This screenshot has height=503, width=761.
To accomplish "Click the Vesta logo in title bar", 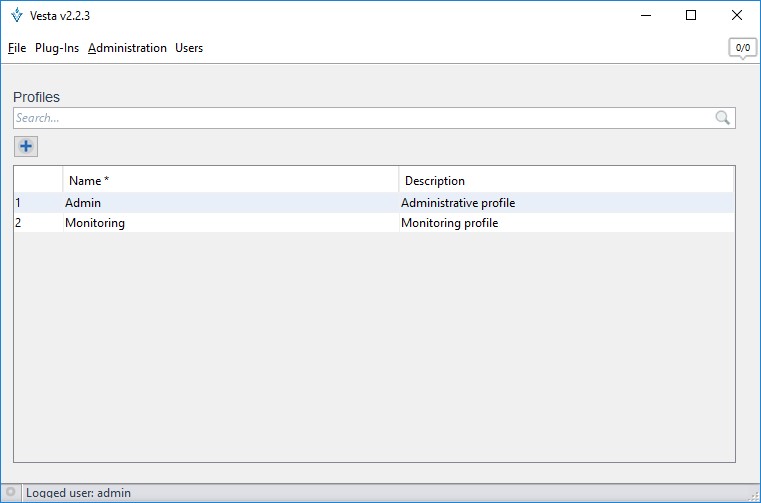I will click(x=16, y=15).
